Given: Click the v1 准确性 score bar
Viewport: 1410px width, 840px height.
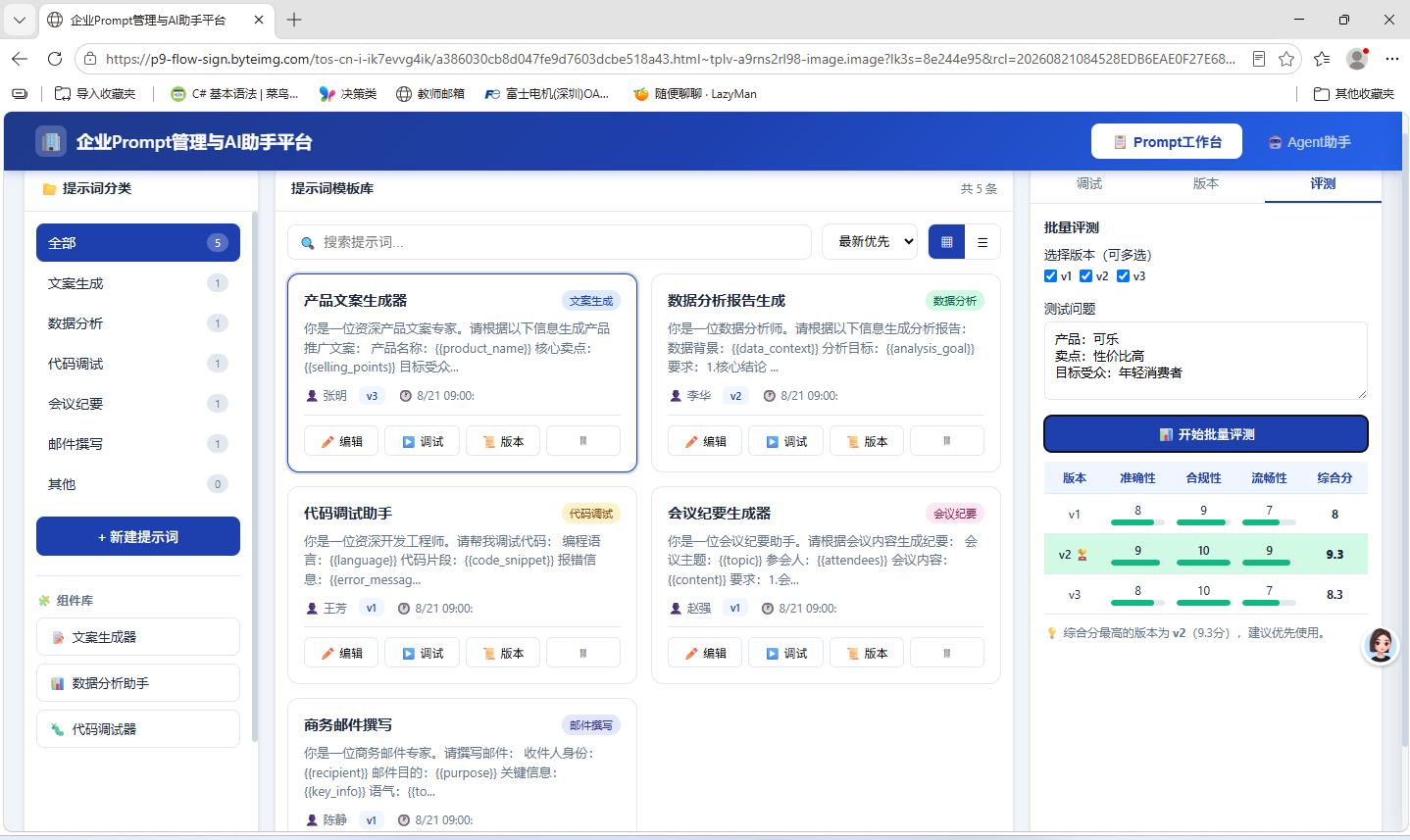Looking at the screenshot, I should 1137,522.
